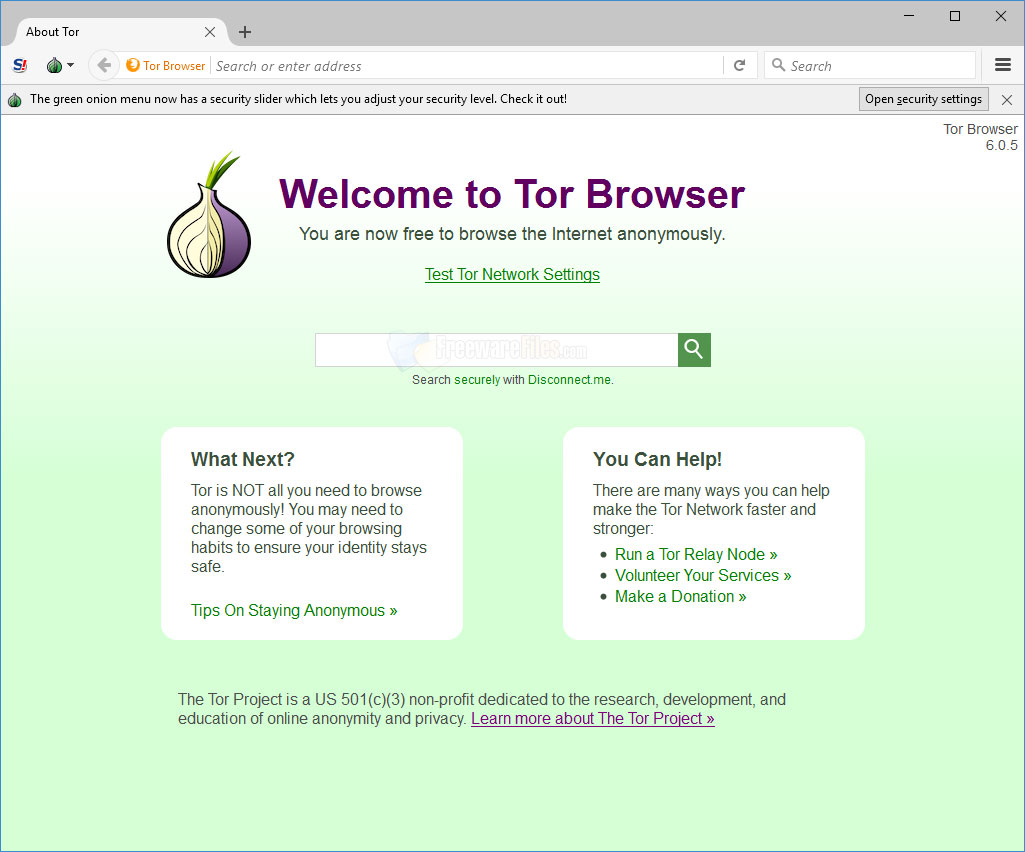Open Run a Tor Relay Node link
The width and height of the screenshot is (1025, 852).
tap(696, 554)
